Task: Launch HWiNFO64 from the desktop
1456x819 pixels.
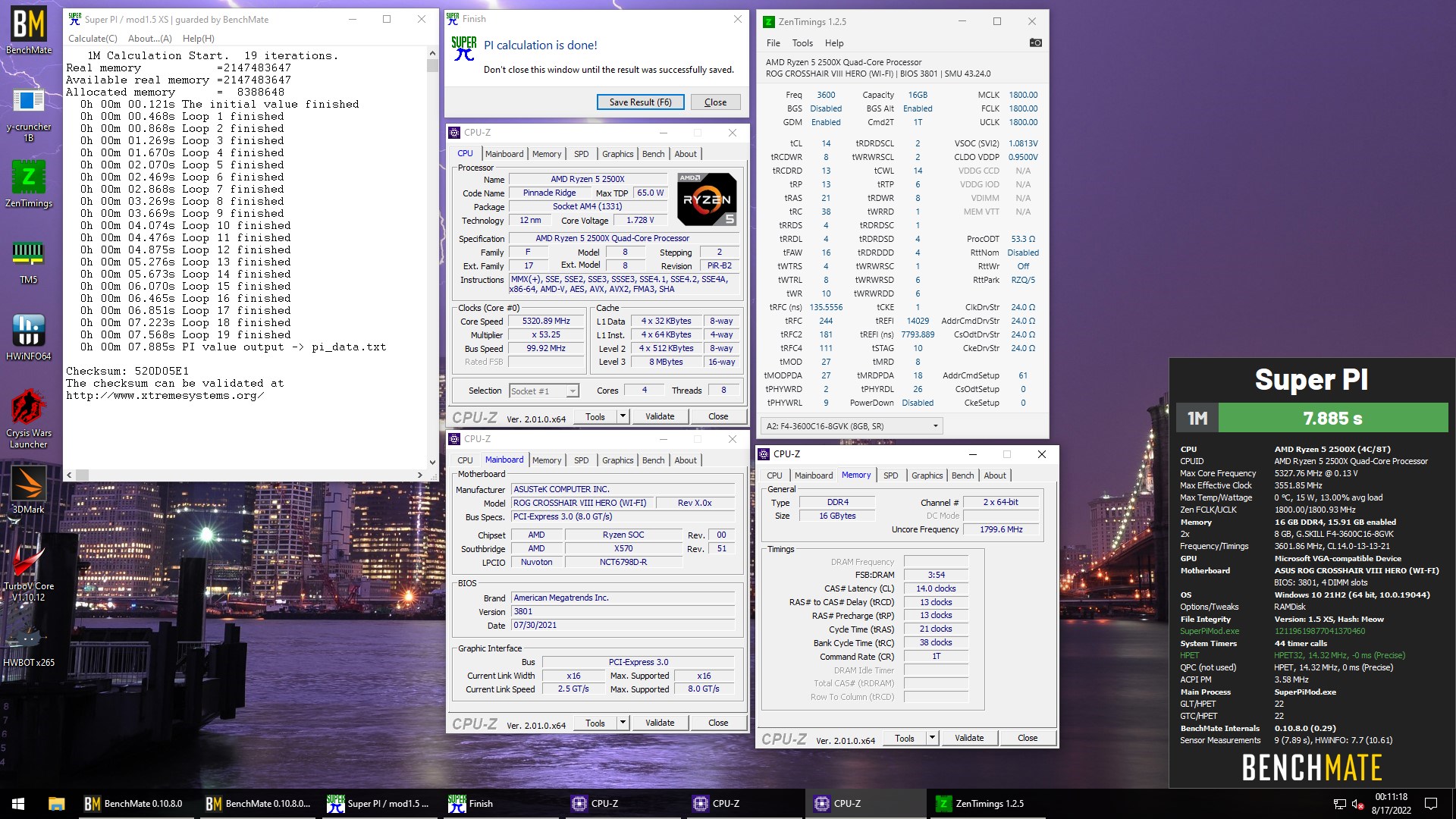Action: [29, 337]
